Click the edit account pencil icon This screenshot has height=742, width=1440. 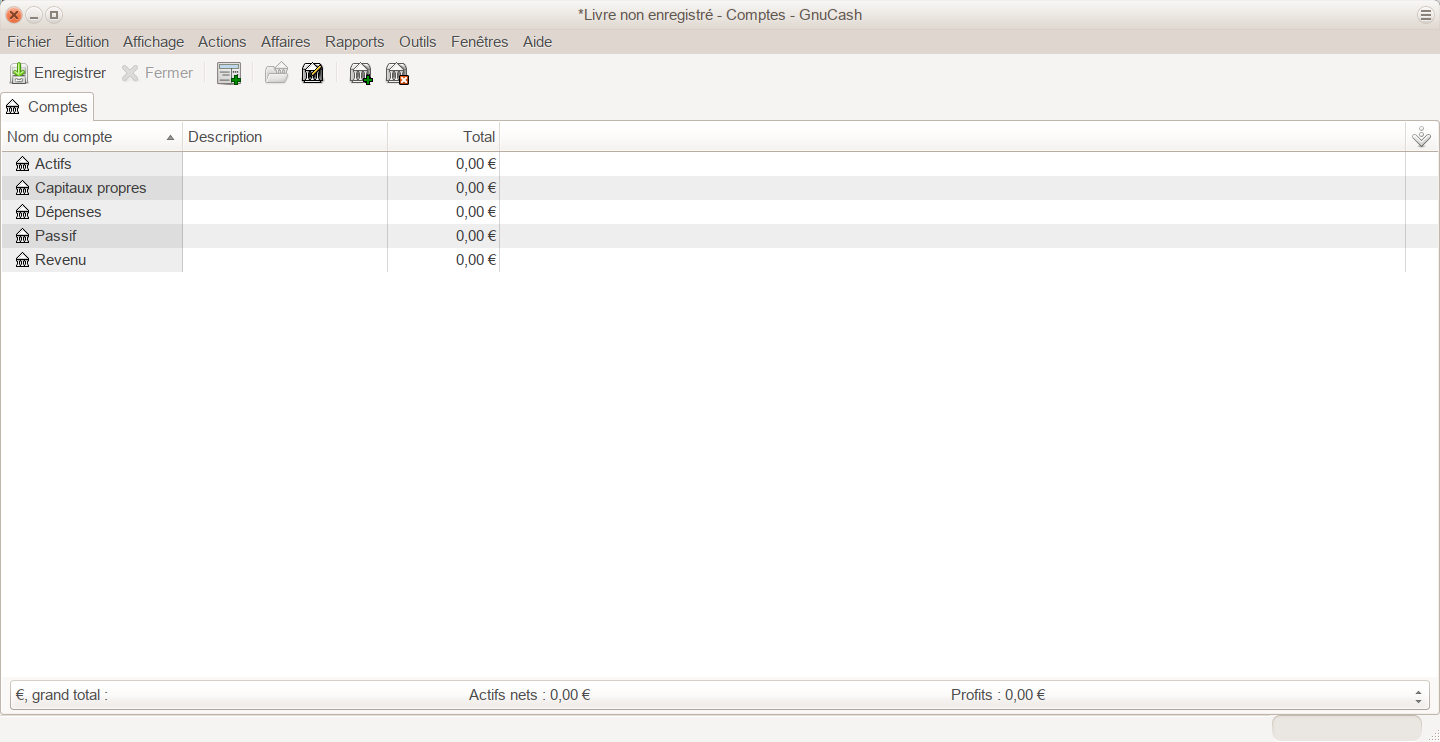click(x=313, y=73)
